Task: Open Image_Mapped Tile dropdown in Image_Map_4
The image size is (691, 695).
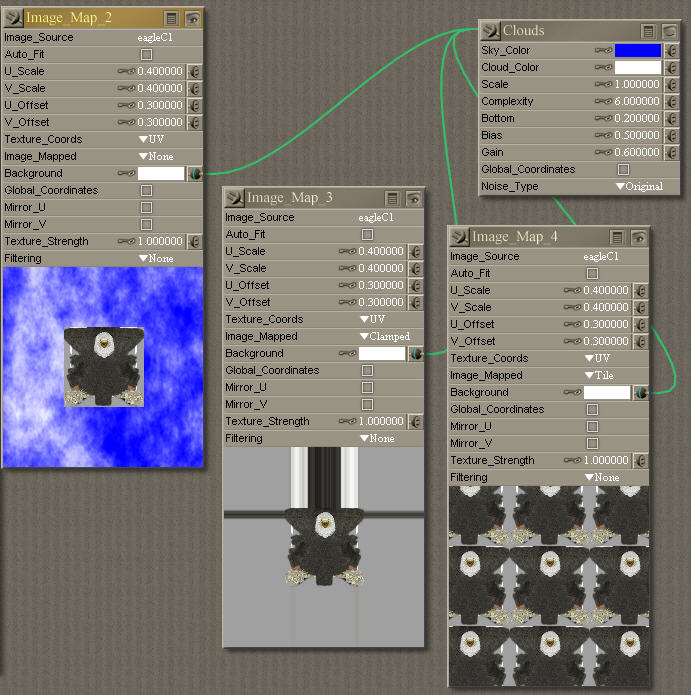Action: [599, 375]
